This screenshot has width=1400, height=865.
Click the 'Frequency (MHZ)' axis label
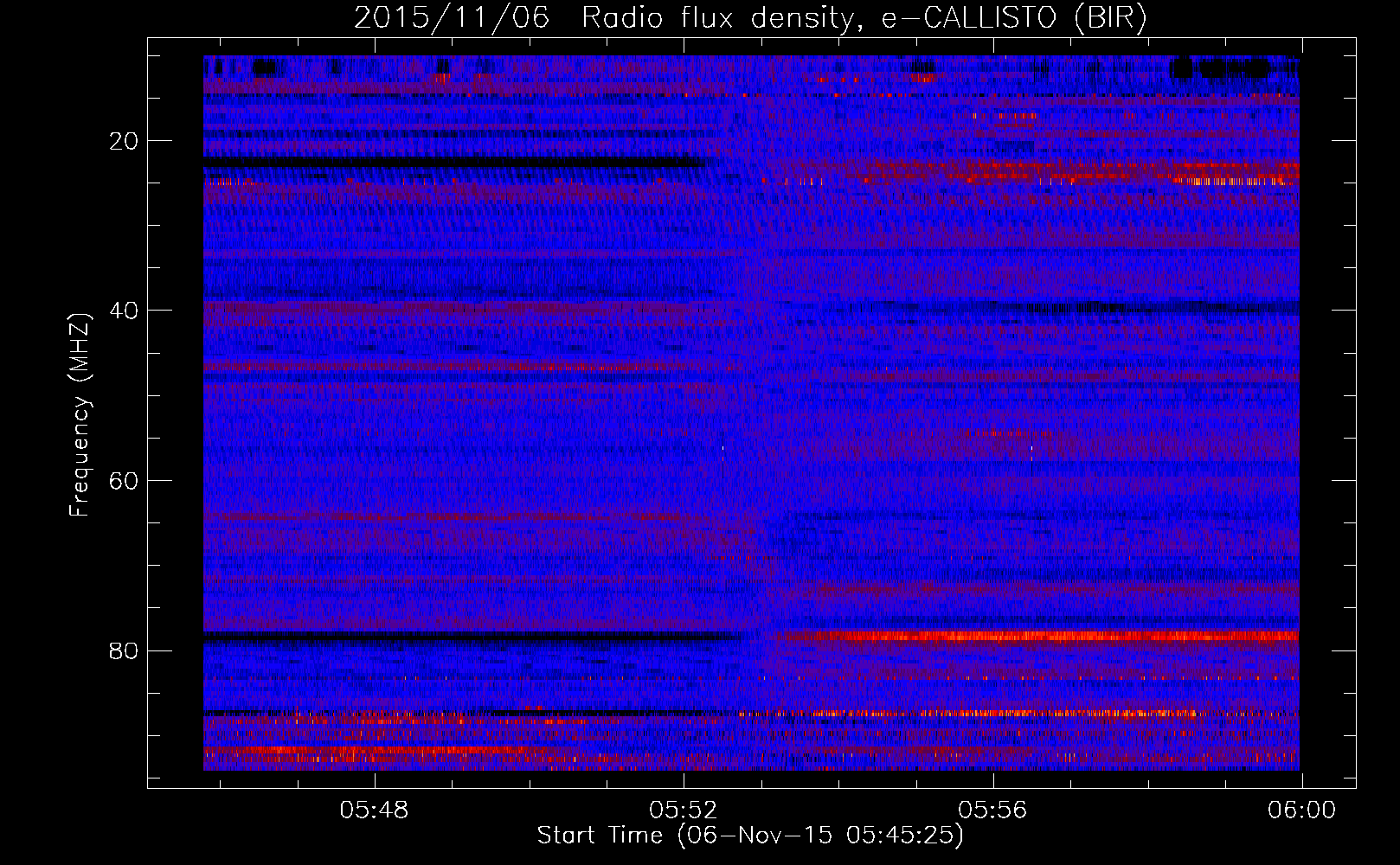(80, 414)
